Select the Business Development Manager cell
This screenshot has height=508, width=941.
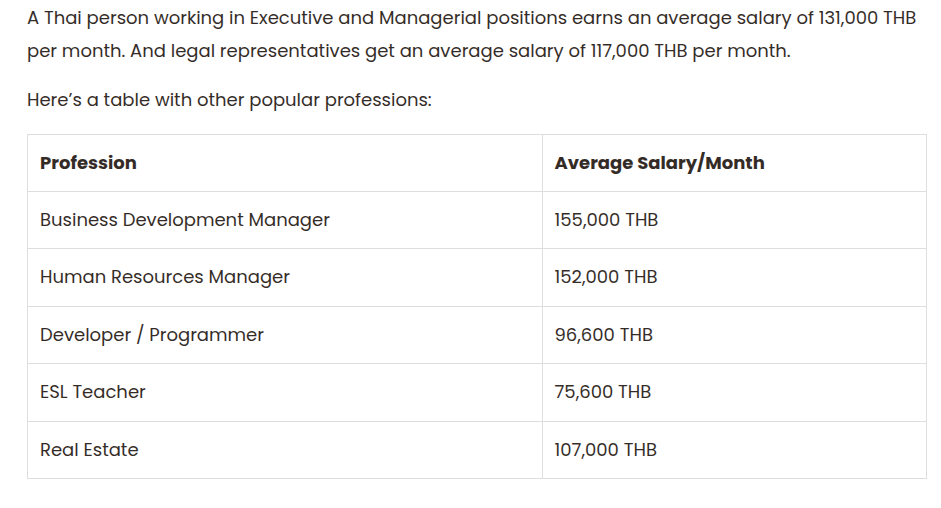[x=185, y=220]
